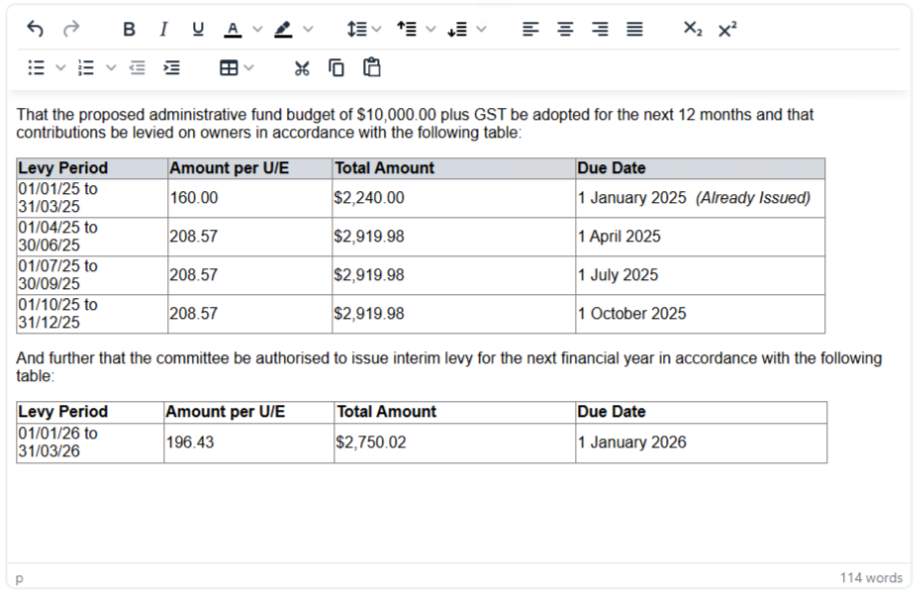Expand spacing after paragraph dropdown arrow
The image size is (917, 594).
481,29
